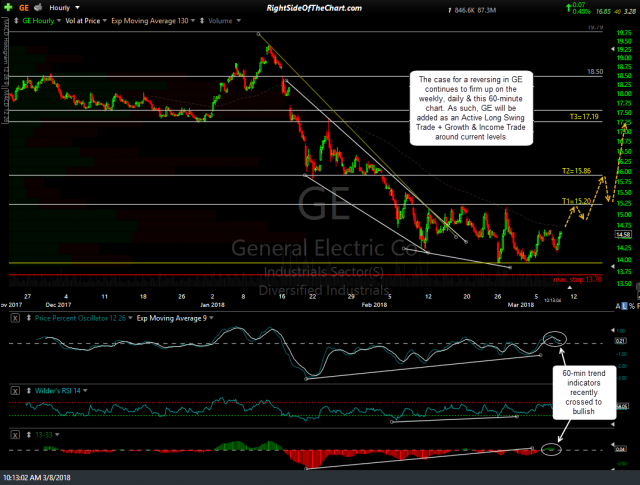Click the arrow after the RSI pane bottom right

(612, 425)
